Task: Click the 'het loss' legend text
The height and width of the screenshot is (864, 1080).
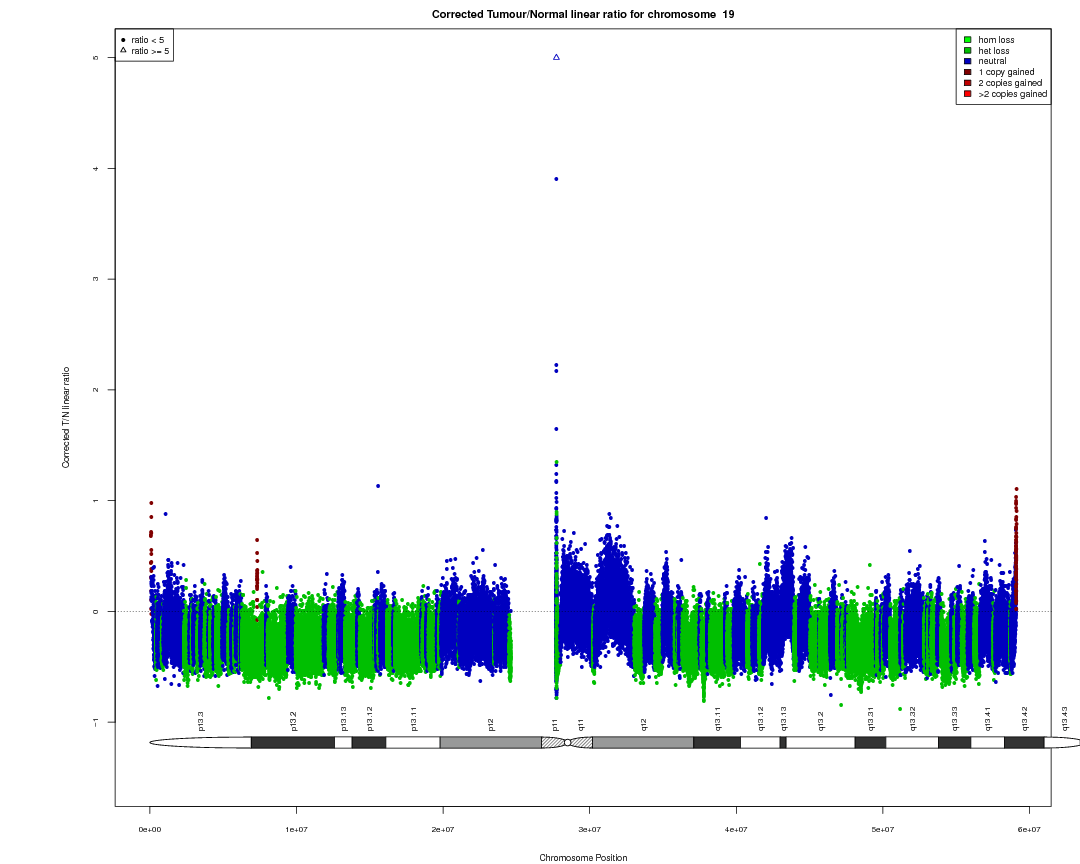Action: [x=993, y=51]
